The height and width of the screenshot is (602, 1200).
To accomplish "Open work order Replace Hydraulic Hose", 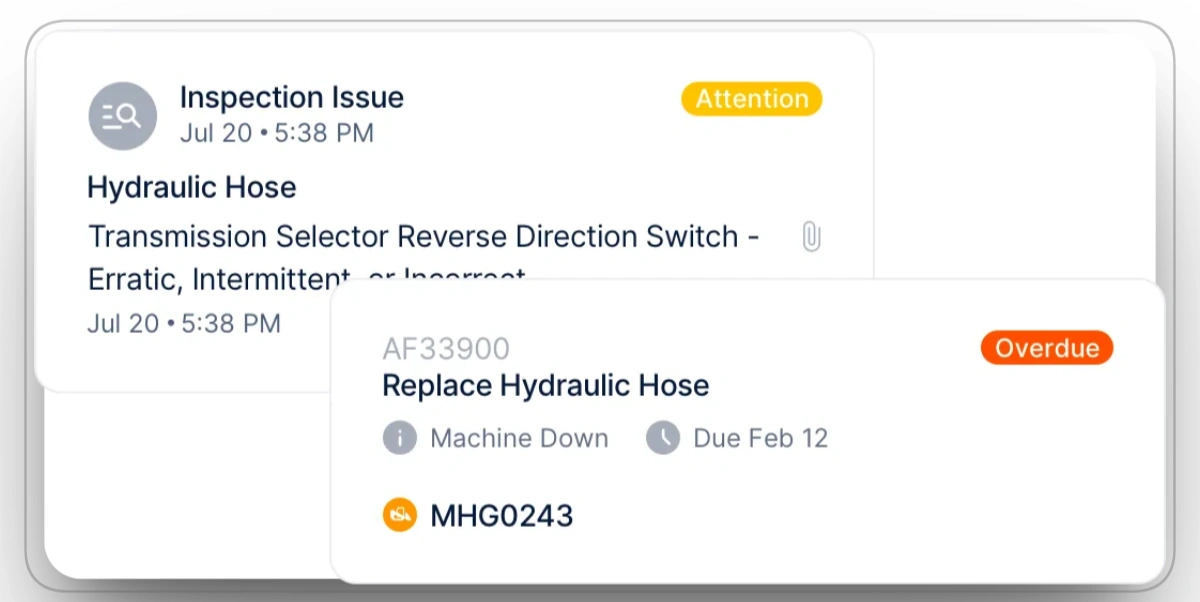I will [x=545, y=385].
